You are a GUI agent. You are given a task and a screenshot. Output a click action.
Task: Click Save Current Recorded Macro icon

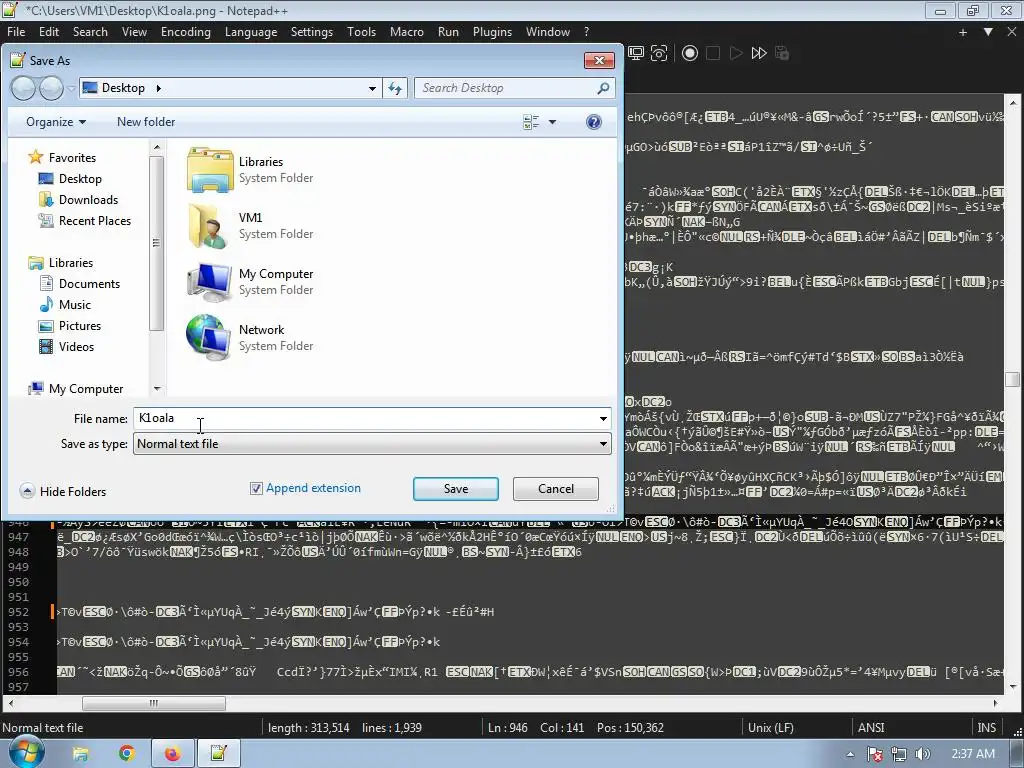[x=782, y=54]
